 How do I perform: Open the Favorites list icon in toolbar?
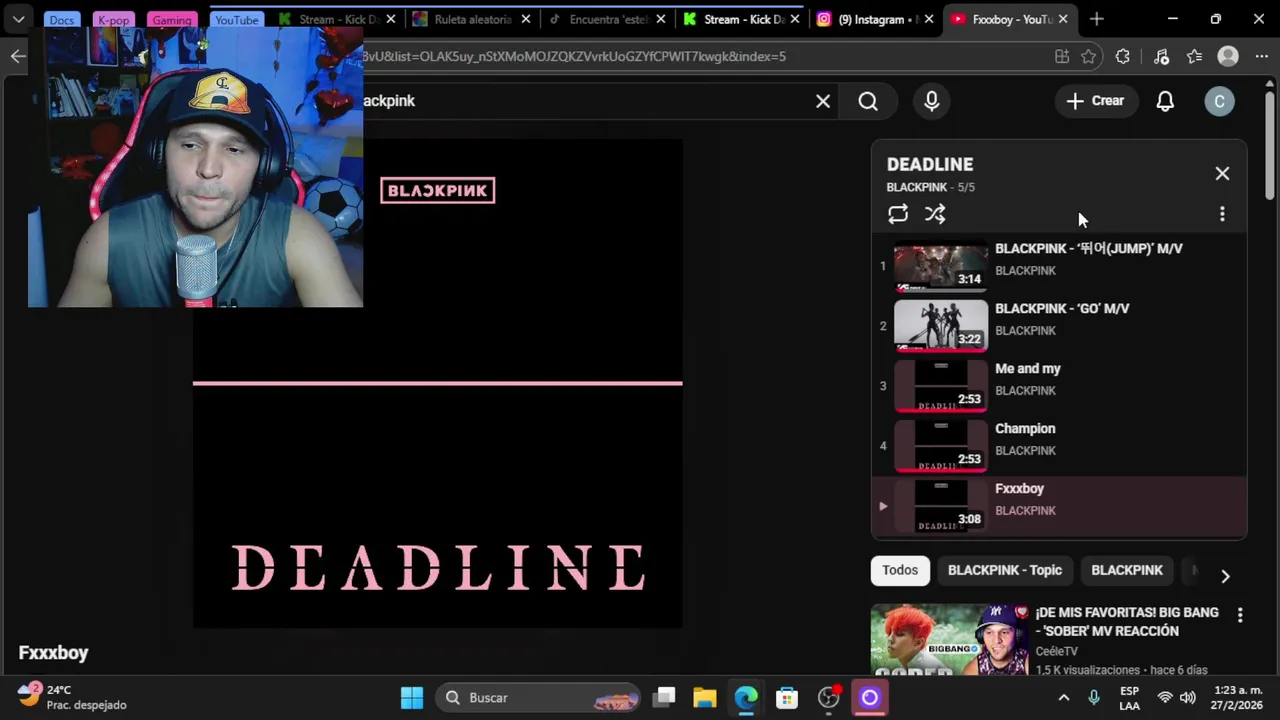(x=1194, y=57)
